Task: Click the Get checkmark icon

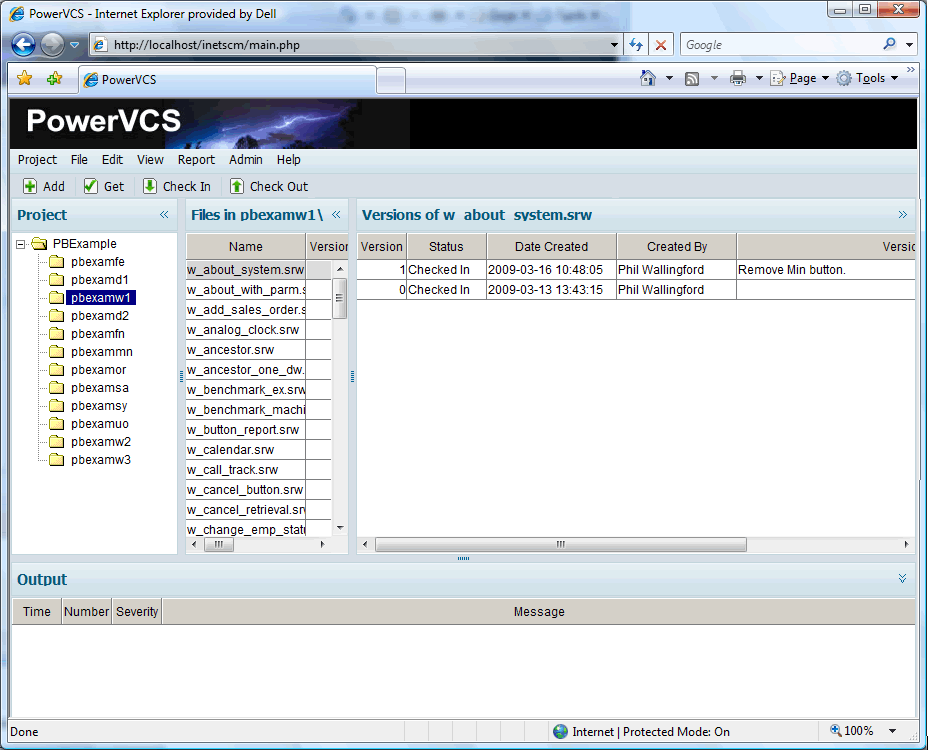Action: tap(91, 186)
